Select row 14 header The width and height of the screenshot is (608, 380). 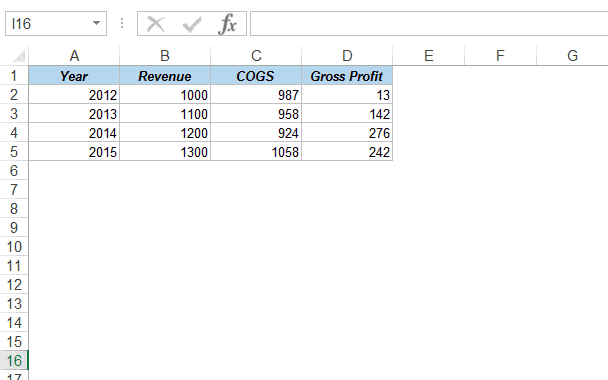14,323
